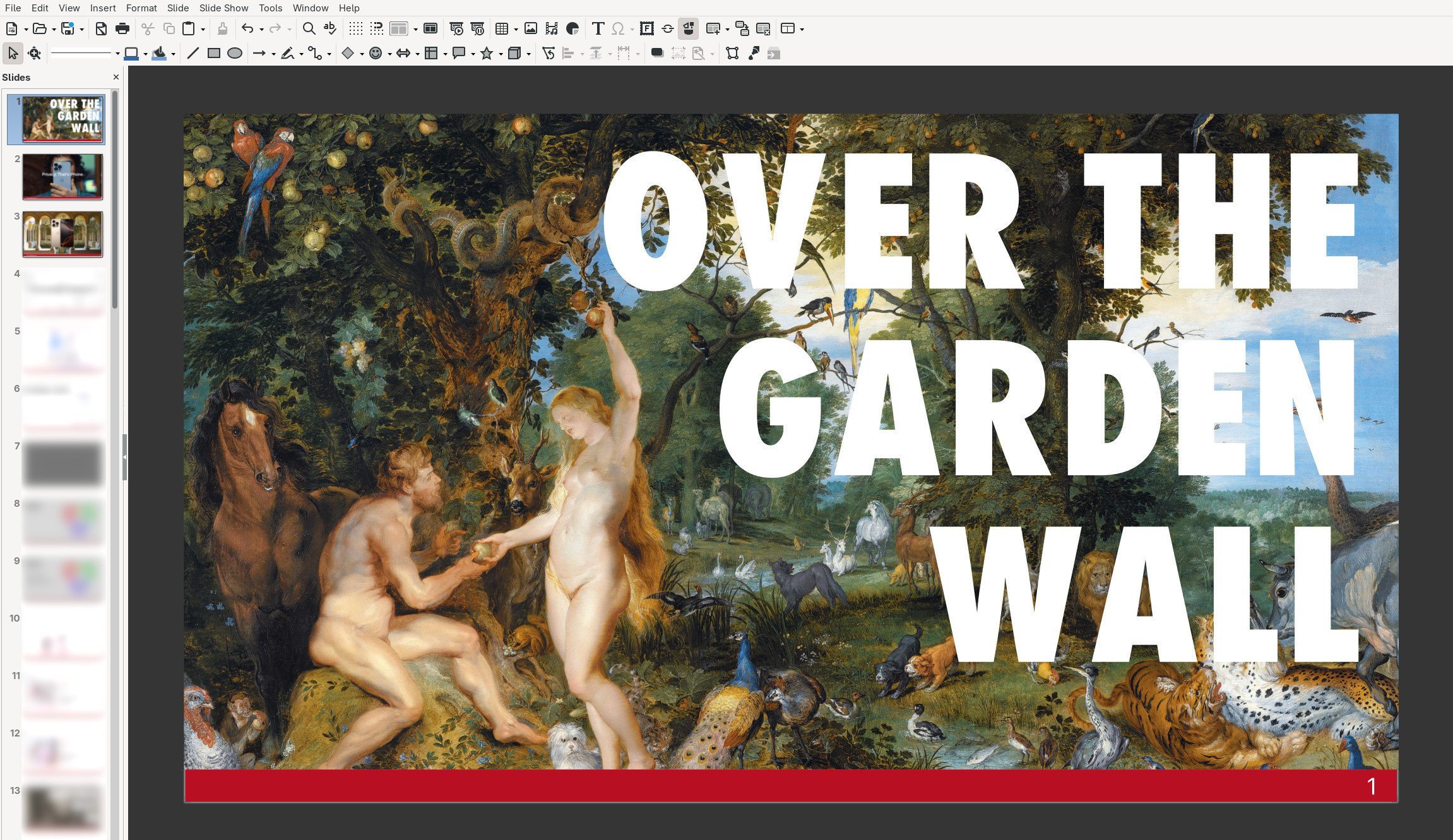Close the Slides panel
The image size is (1453, 840).
tap(116, 77)
